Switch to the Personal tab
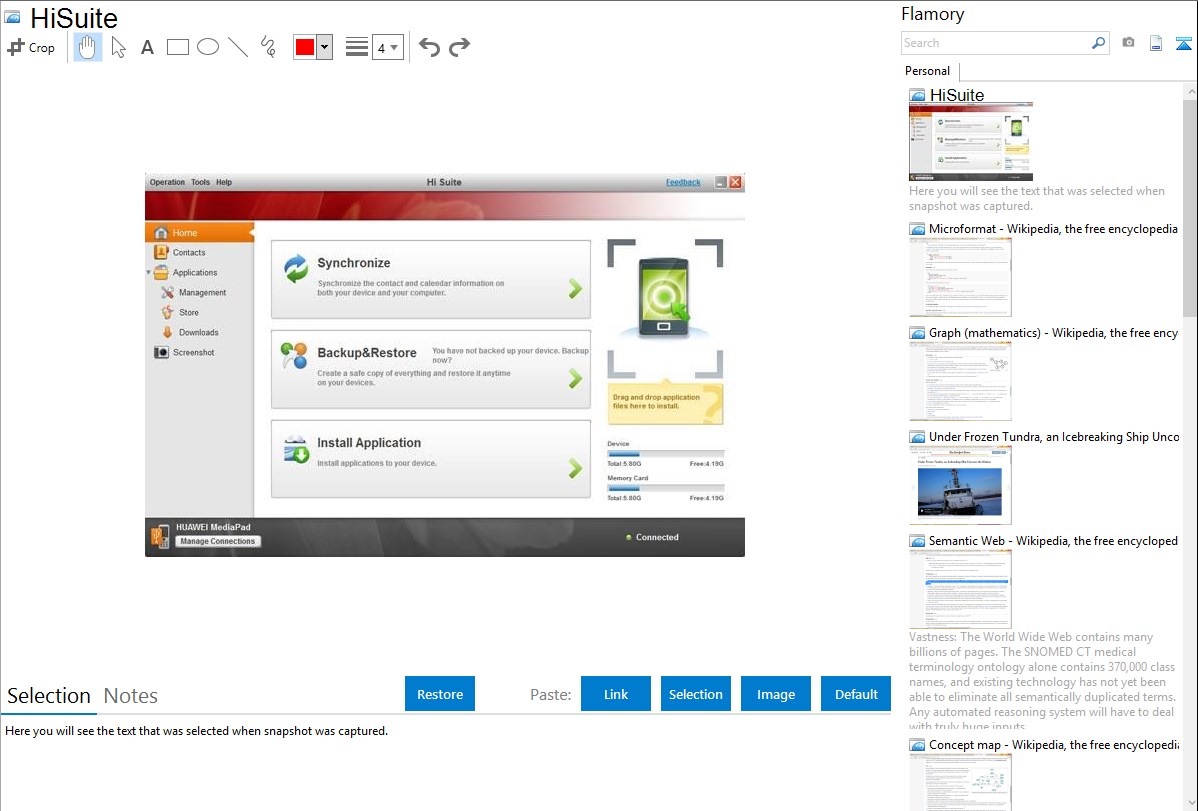The height and width of the screenshot is (811, 1198). pyautogui.click(x=927, y=71)
